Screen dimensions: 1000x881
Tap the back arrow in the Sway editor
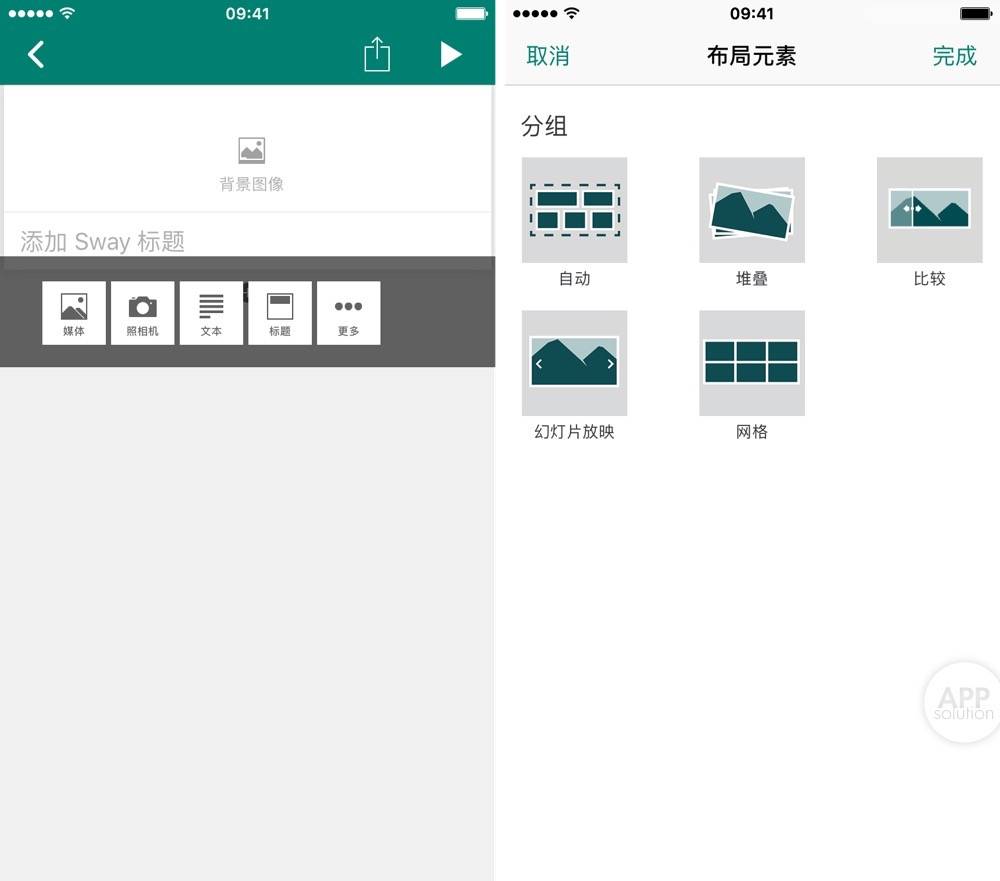click(36, 55)
